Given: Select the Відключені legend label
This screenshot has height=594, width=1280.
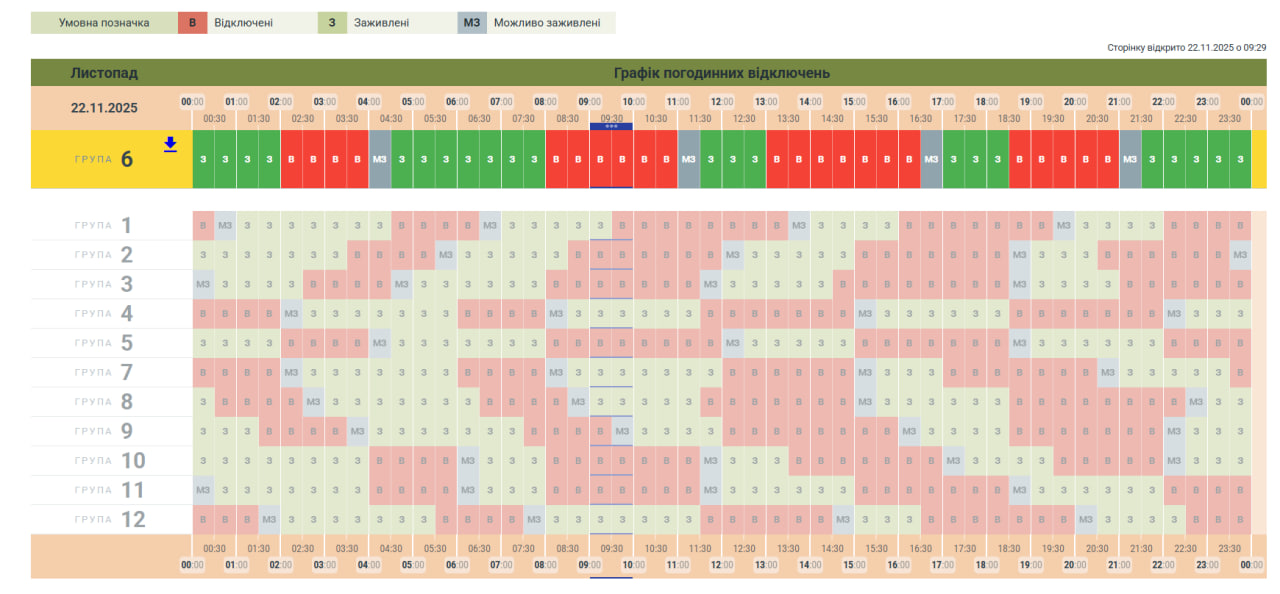Looking at the screenshot, I should click(243, 22).
